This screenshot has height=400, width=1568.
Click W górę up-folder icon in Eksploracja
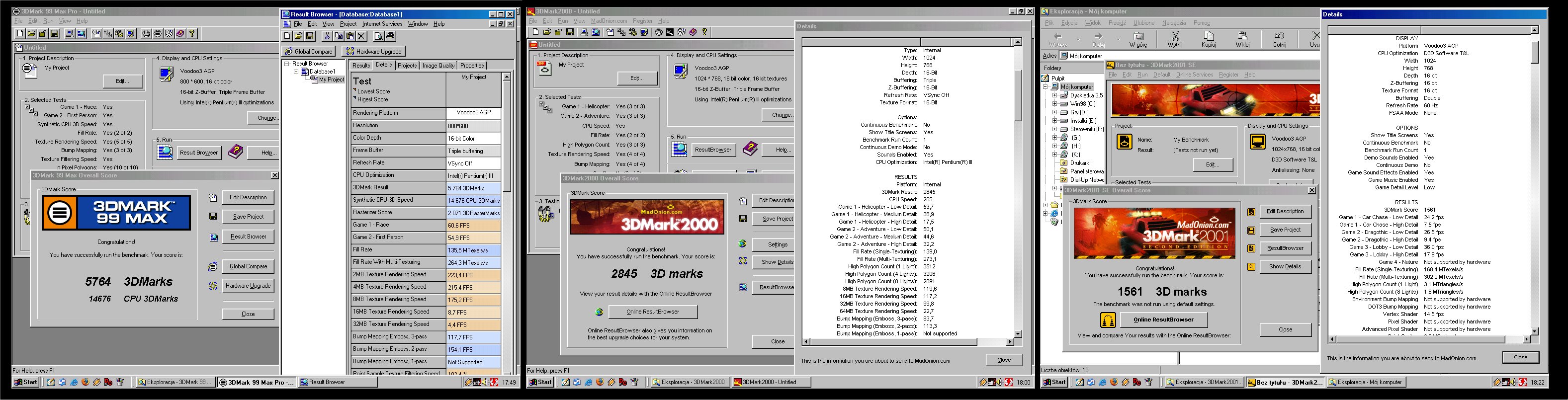pyautogui.click(x=1138, y=40)
